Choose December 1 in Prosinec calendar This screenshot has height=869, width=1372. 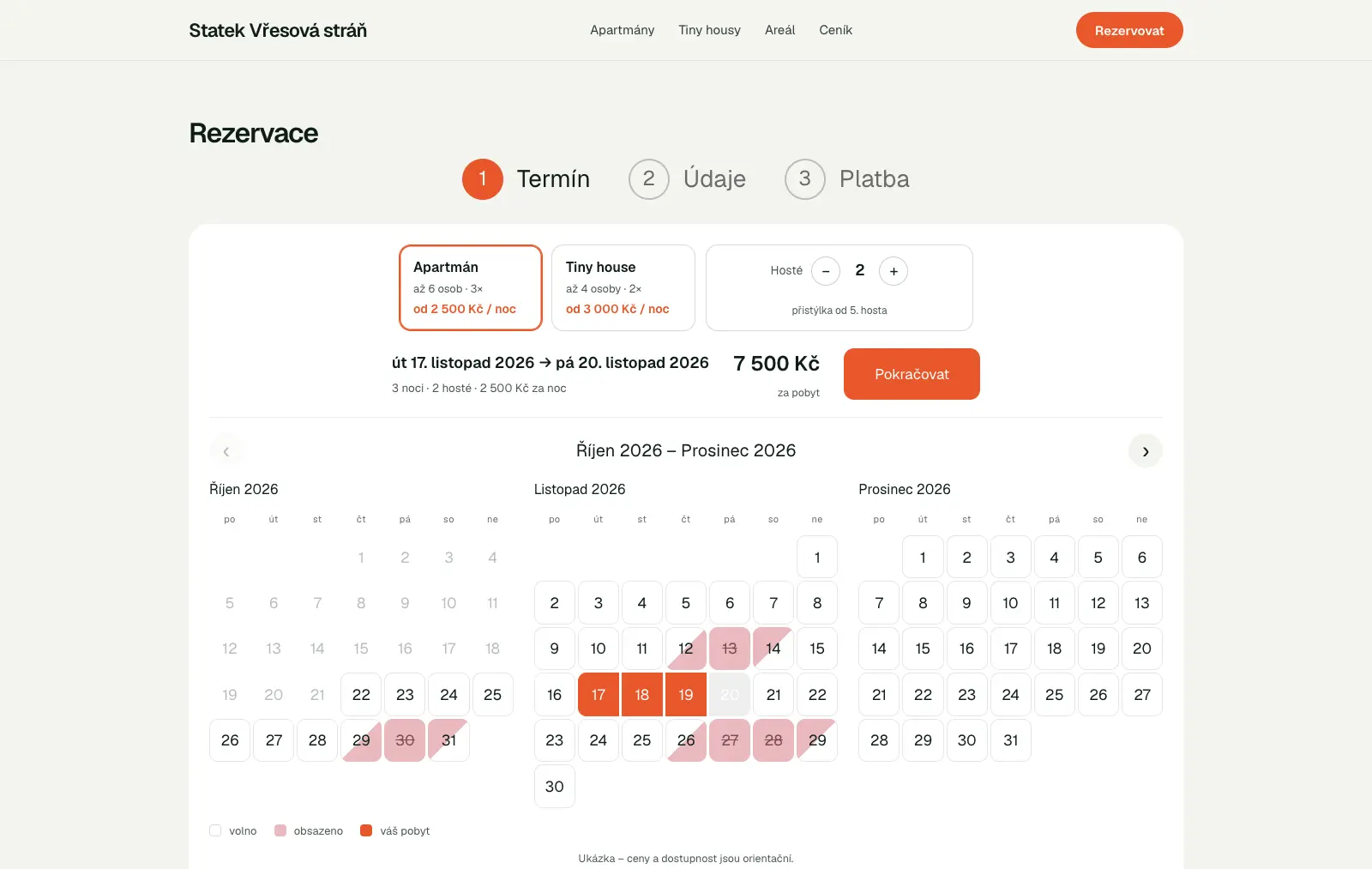click(x=923, y=558)
